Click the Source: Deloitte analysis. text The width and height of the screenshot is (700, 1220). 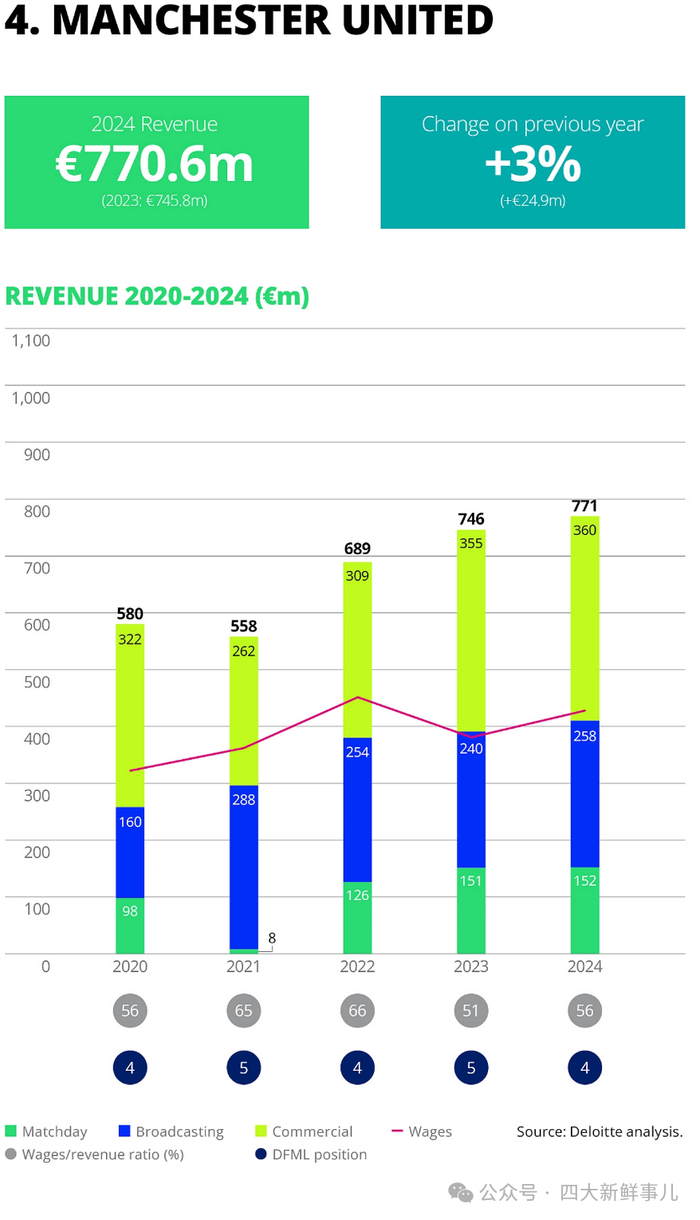pos(600,1132)
